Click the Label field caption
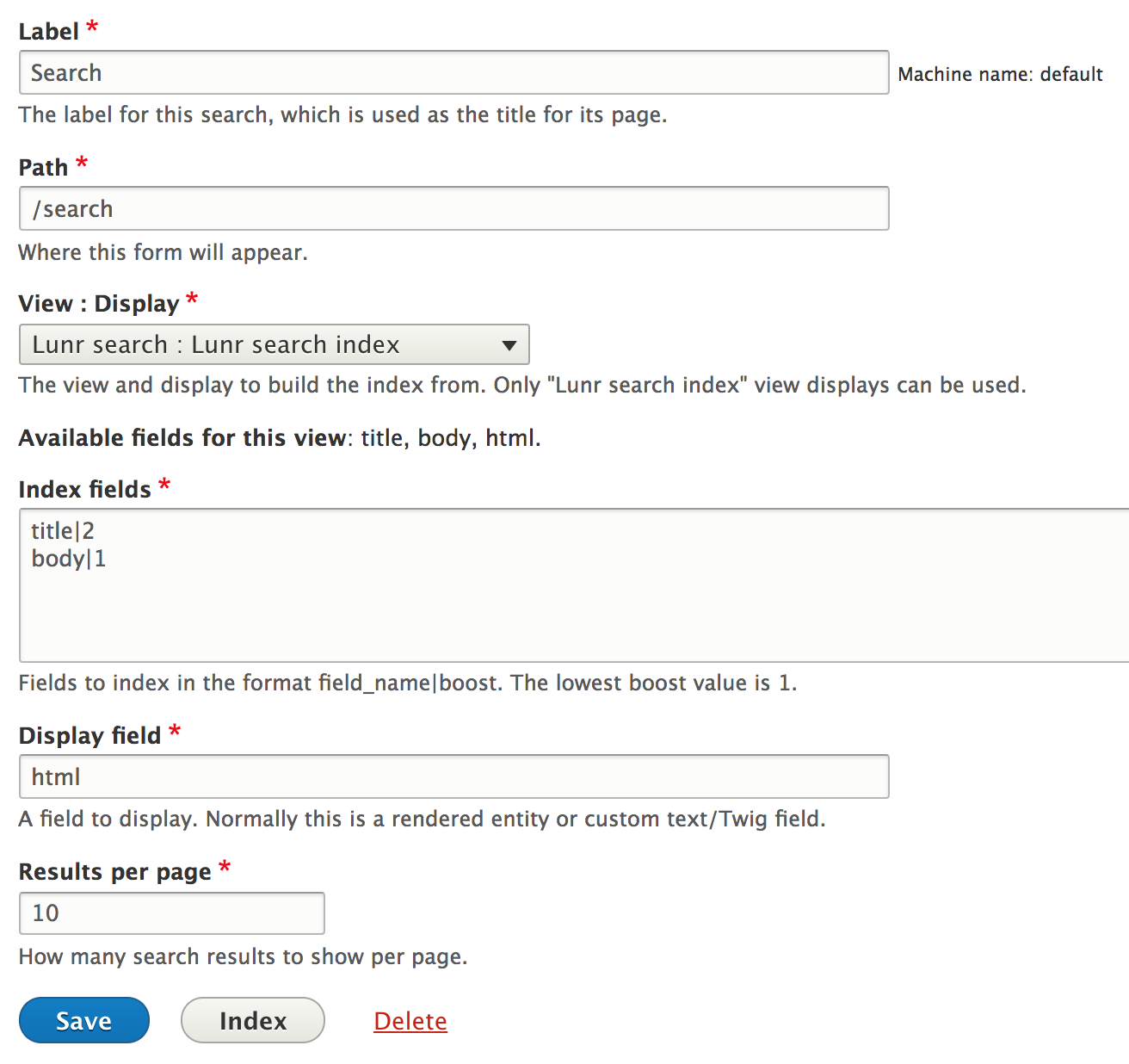 tap(49, 31)
